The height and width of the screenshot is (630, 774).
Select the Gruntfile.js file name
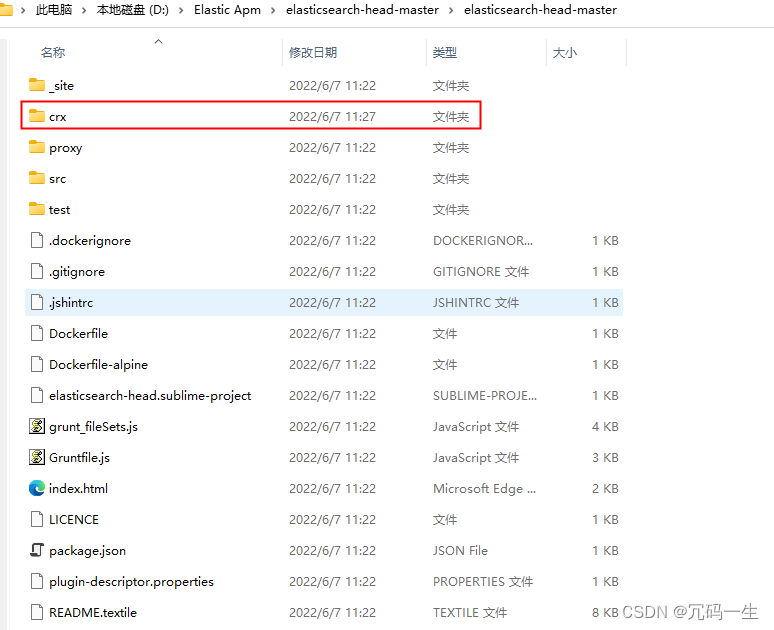click(x=79, y=458)
